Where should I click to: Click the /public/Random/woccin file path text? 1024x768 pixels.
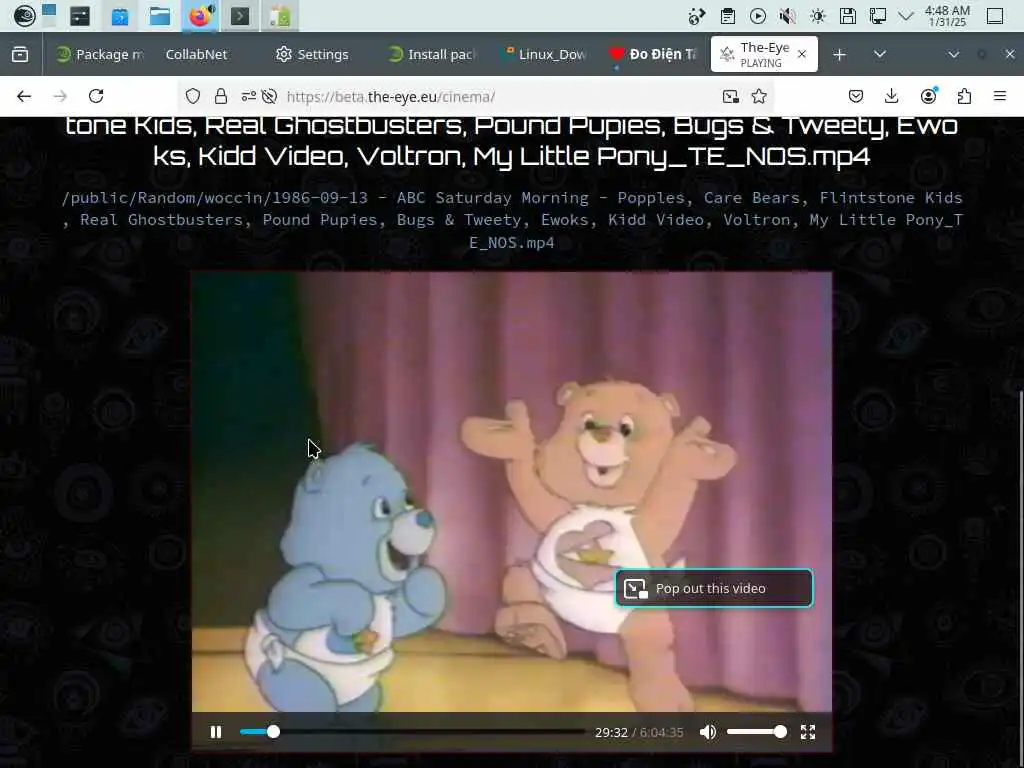511,220
